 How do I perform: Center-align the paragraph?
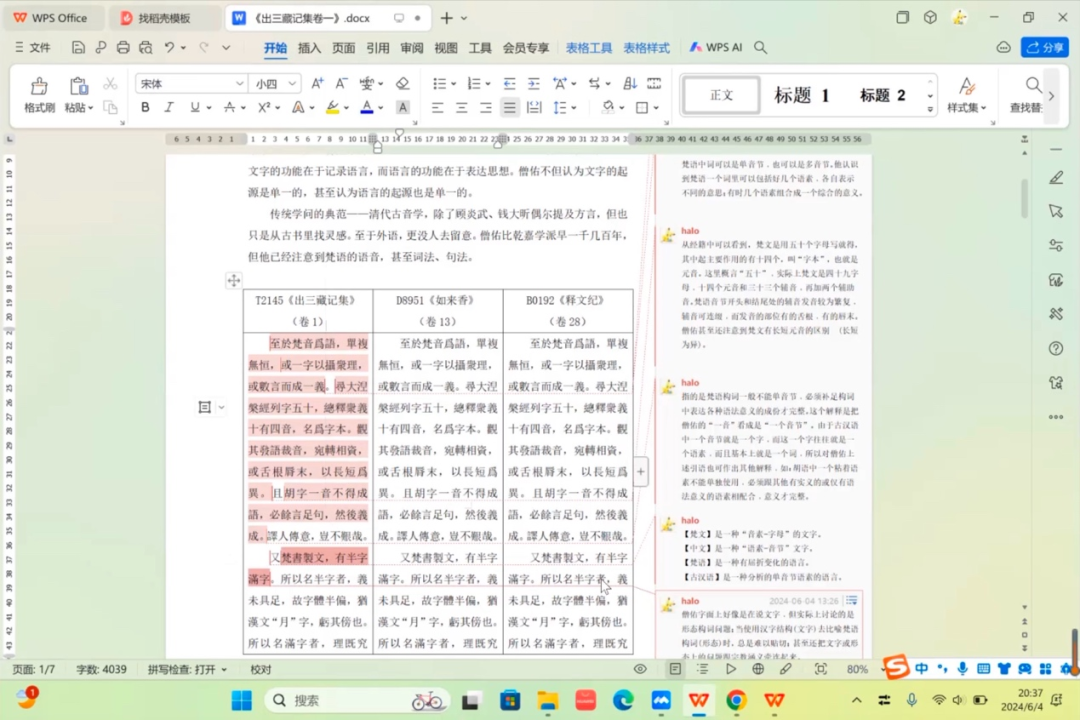(x=461, y=107)
